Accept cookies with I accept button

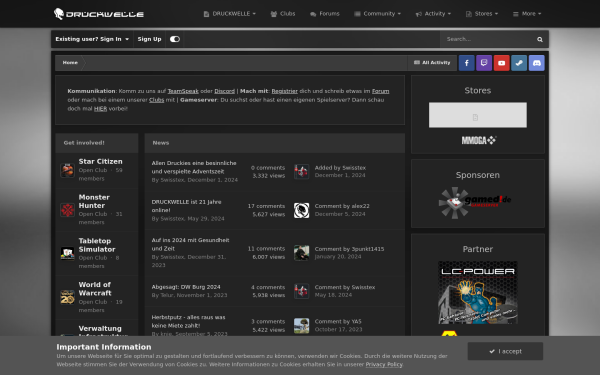(505, 351)
